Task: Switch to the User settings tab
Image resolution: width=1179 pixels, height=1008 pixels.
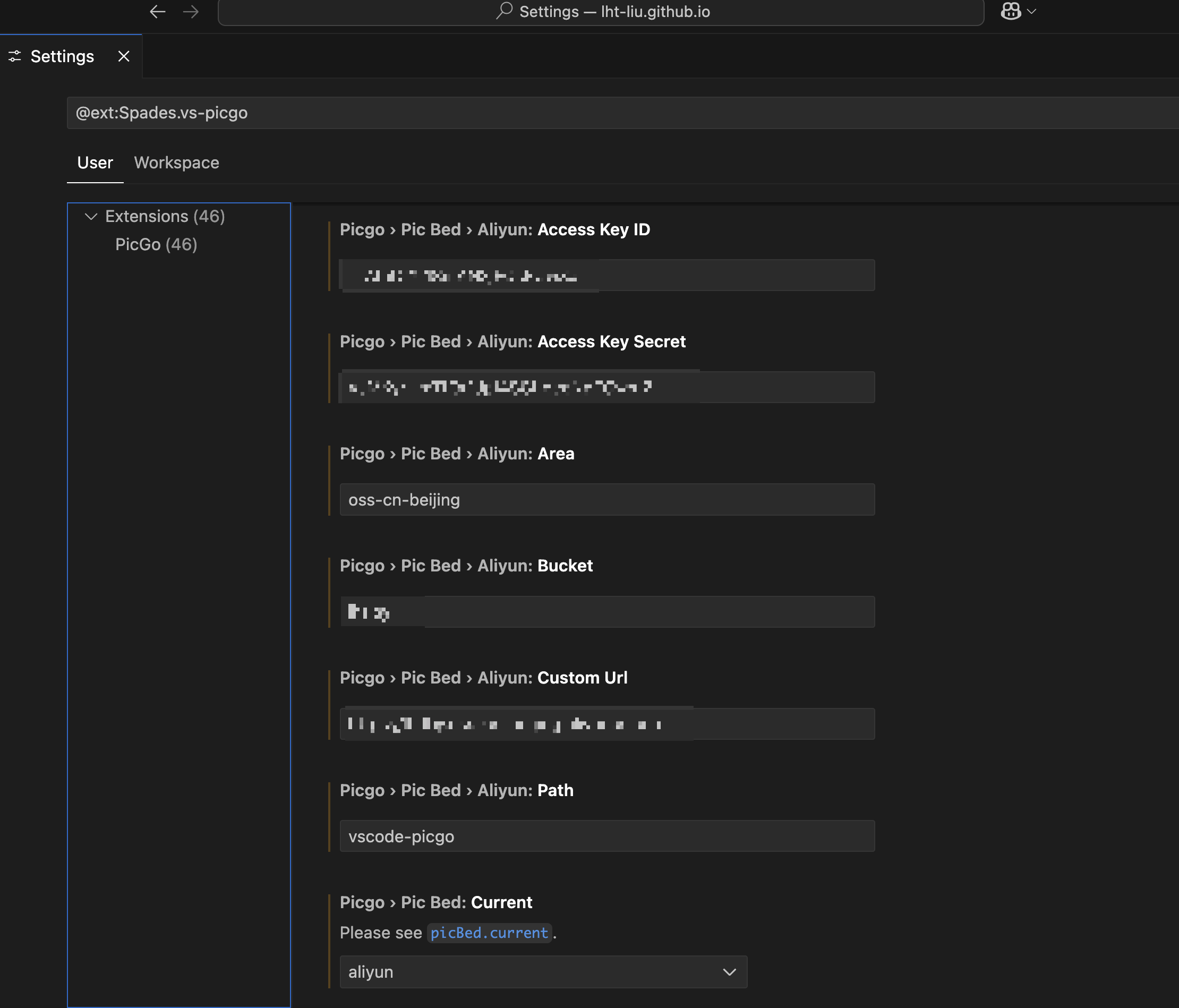Action: pyautogui.click(x=95, y=163)
